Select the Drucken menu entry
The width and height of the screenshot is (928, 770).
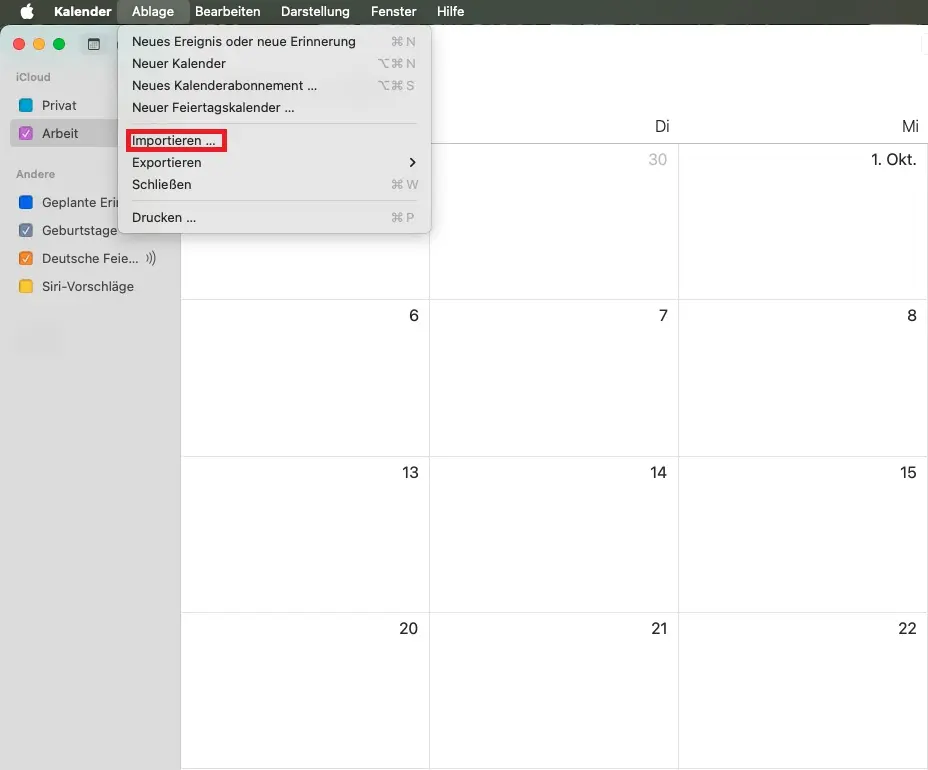pyautogui.click(x=164, y=217)
